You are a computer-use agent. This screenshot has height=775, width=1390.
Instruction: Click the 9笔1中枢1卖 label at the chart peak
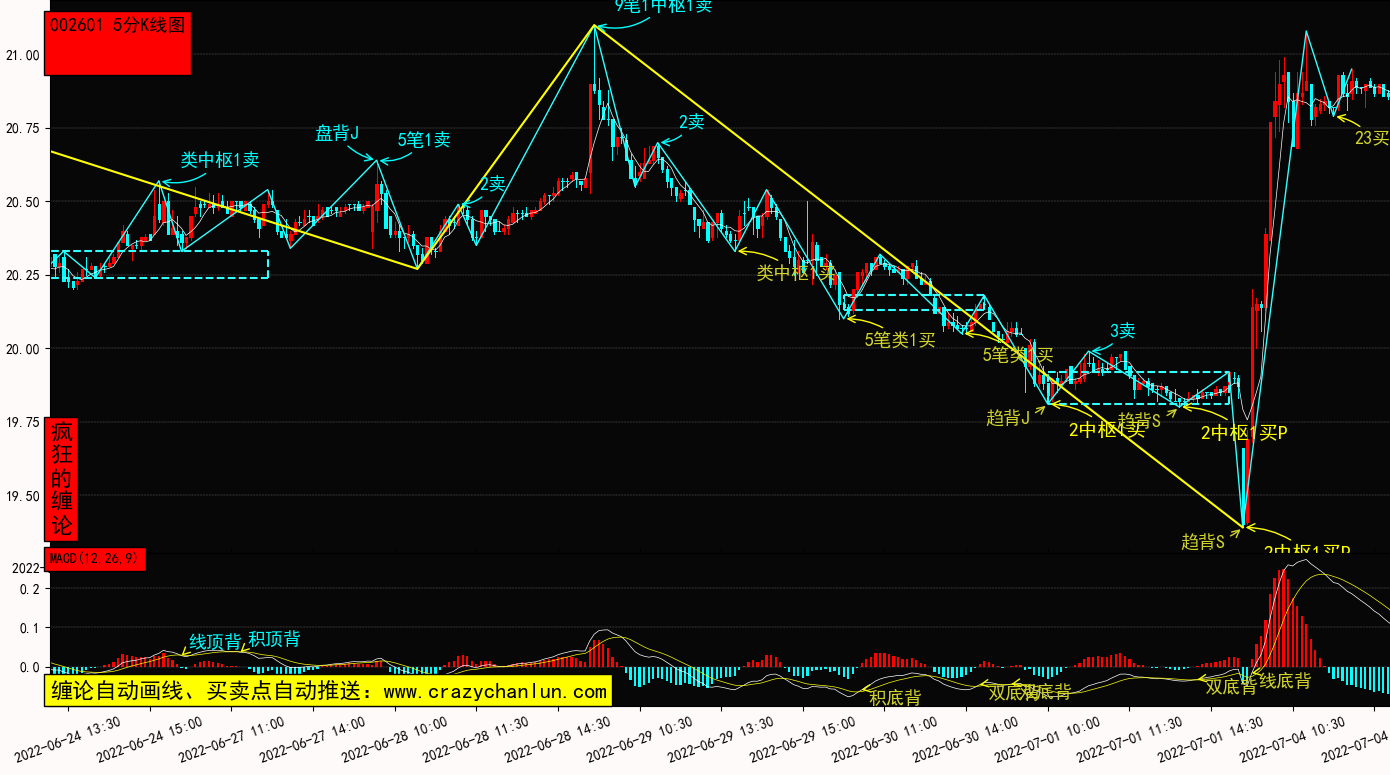pyautogui.click(x=663, y=7)
